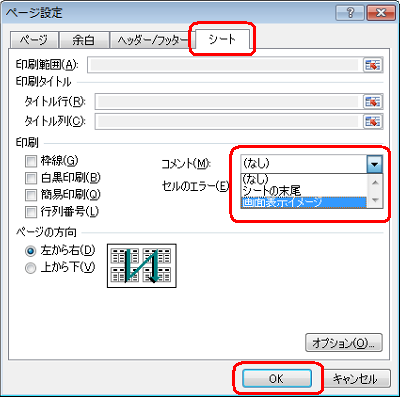400x397 pixels.
Task: Click the page order preview image
Action: click(x=142, y=266)
